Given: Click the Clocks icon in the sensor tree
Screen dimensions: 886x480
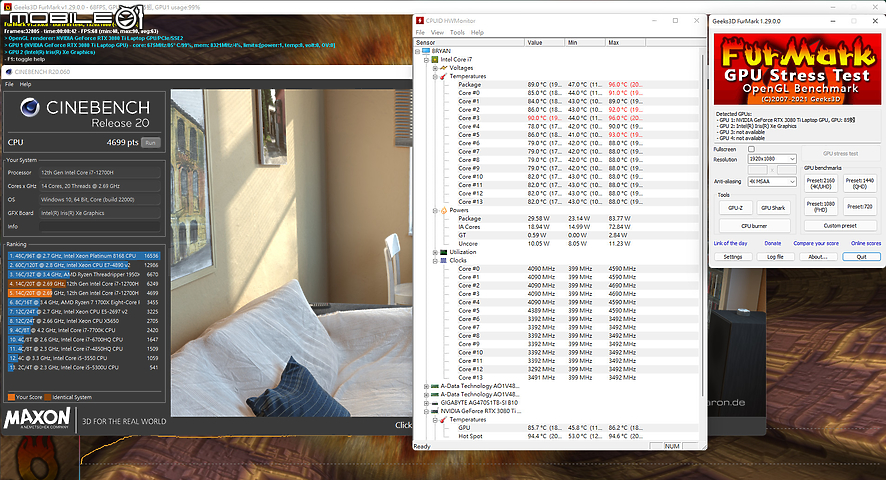Looking at the screenshot, I should [444, 261].
